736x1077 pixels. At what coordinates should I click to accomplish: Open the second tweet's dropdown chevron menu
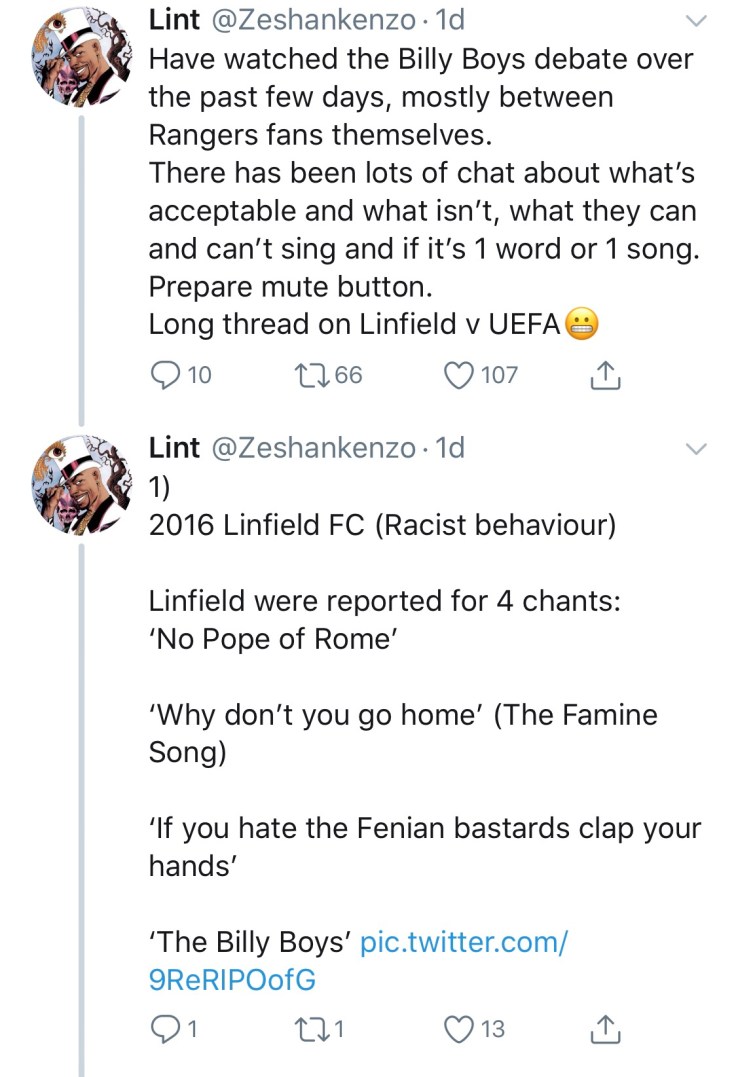tap(697, 449)
